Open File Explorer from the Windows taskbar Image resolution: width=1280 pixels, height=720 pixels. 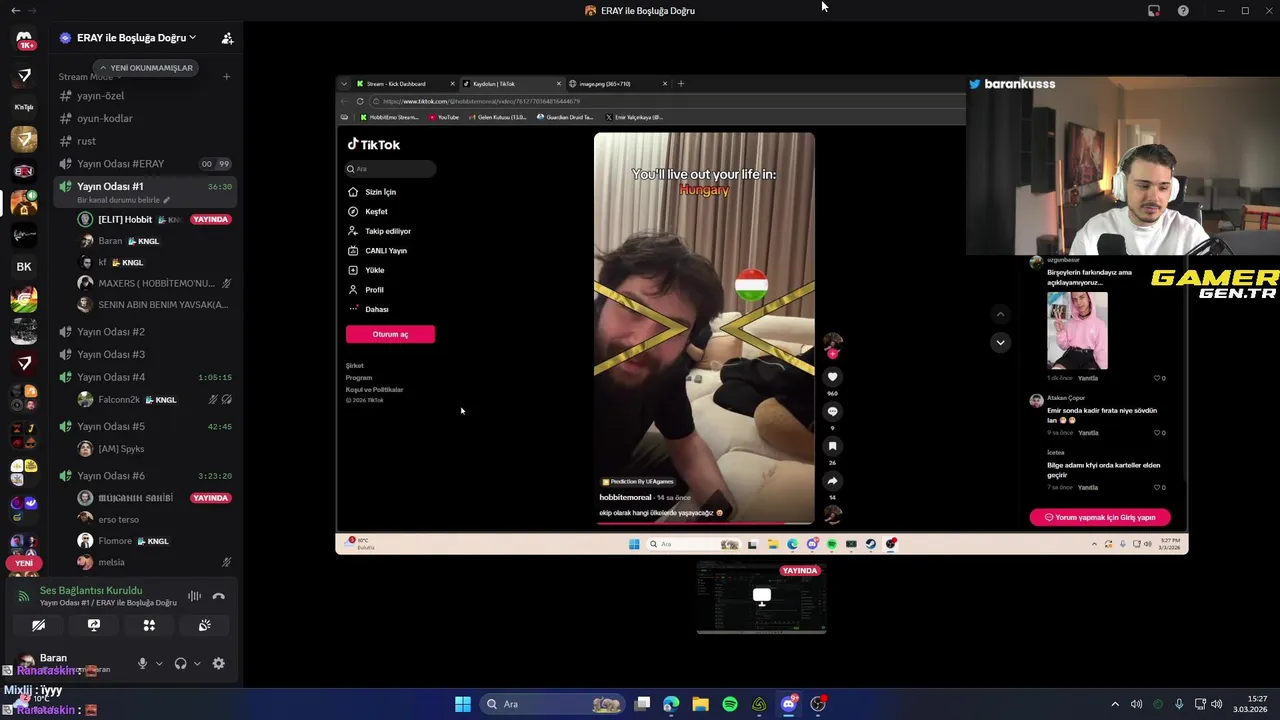click(700, 704)
